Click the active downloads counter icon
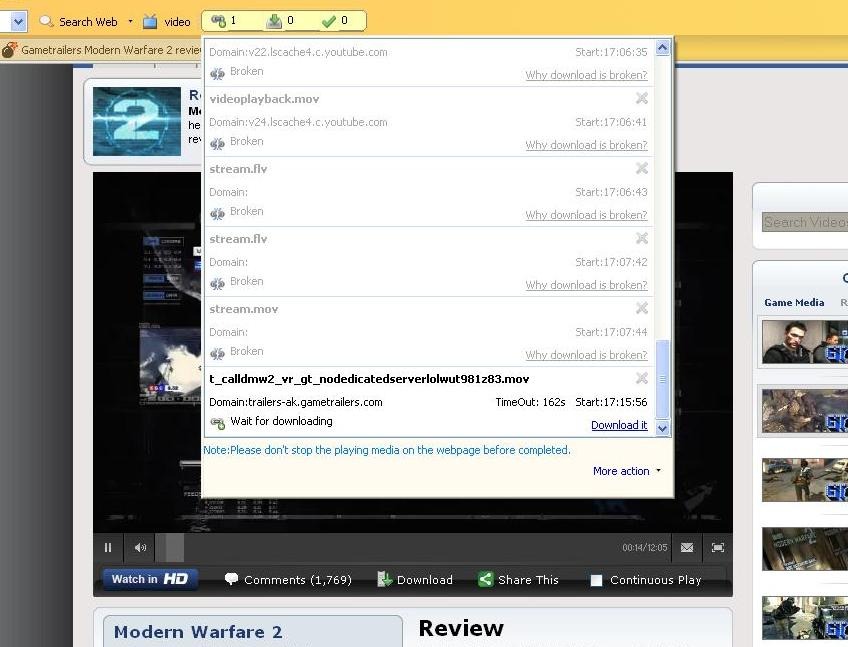Viewport: 848px width, 647px height. pos(275,21)
